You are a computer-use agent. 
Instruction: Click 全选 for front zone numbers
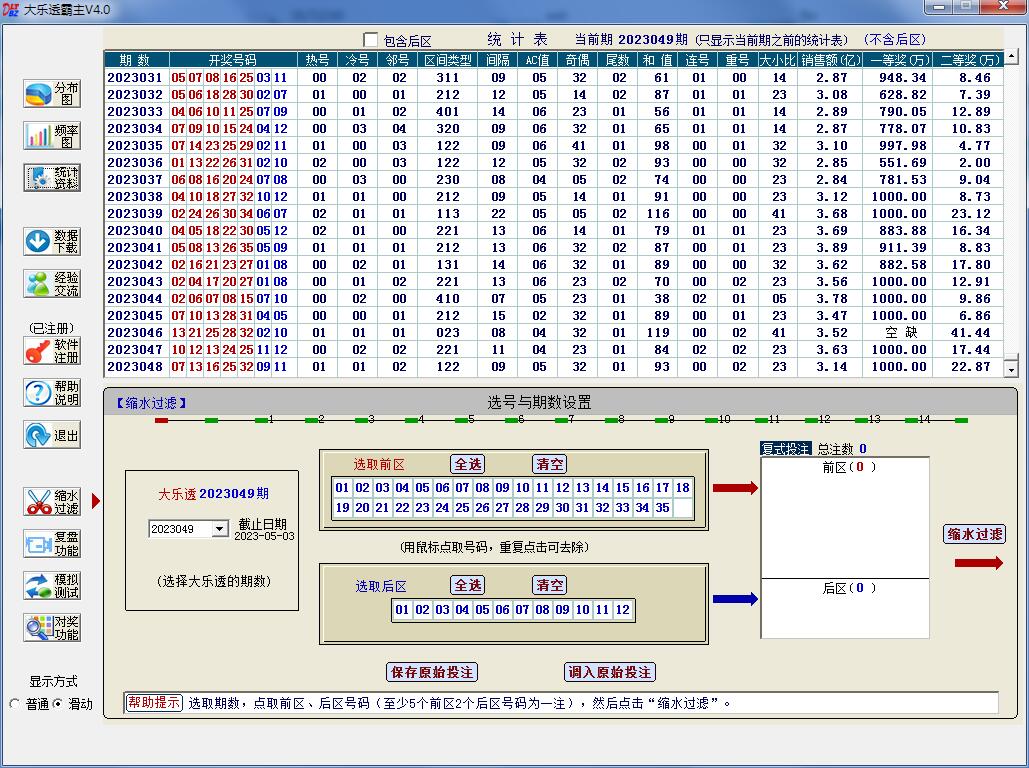coord(468,464)
